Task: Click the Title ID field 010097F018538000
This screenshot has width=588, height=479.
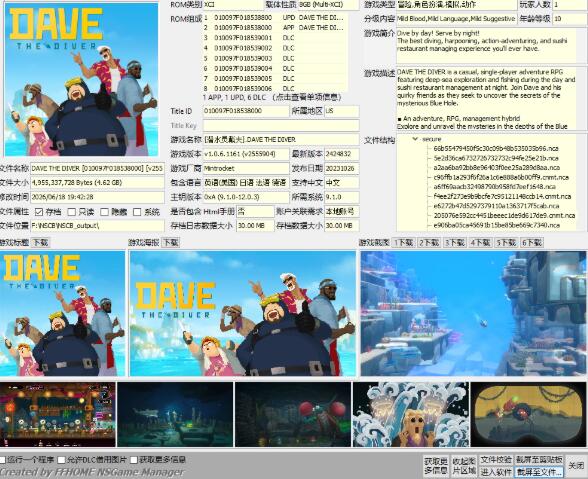Action: tap(246, 111)
